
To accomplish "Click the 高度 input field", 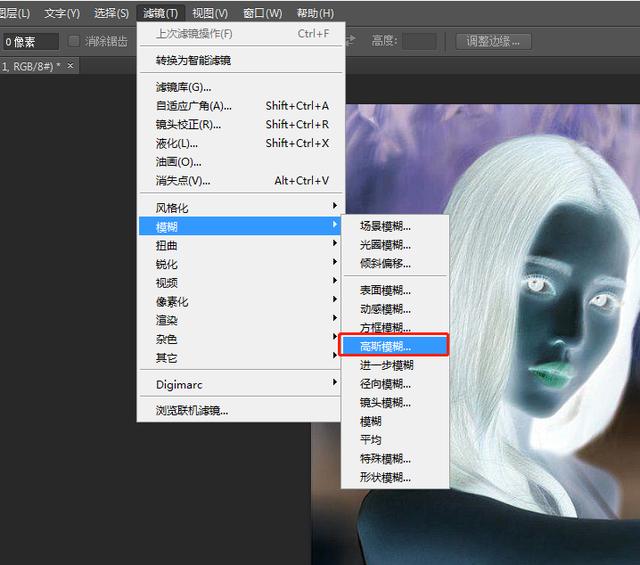I will pyautogui.click(x=420, y=41).
